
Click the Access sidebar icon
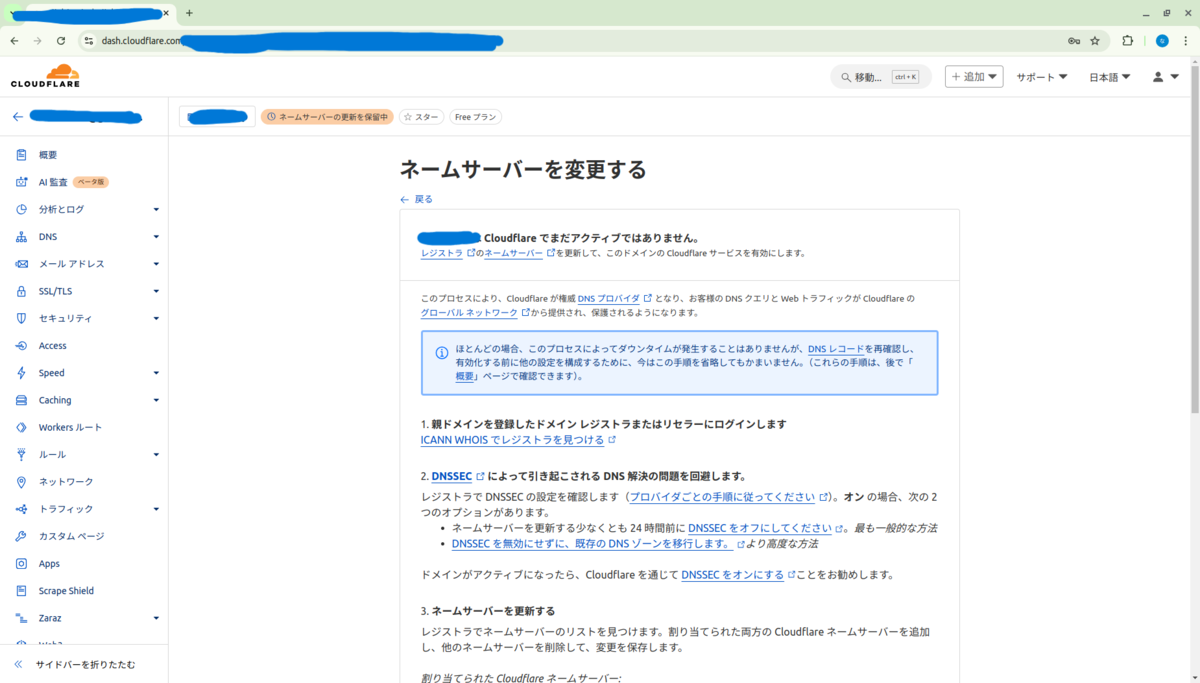pos(21,346)
